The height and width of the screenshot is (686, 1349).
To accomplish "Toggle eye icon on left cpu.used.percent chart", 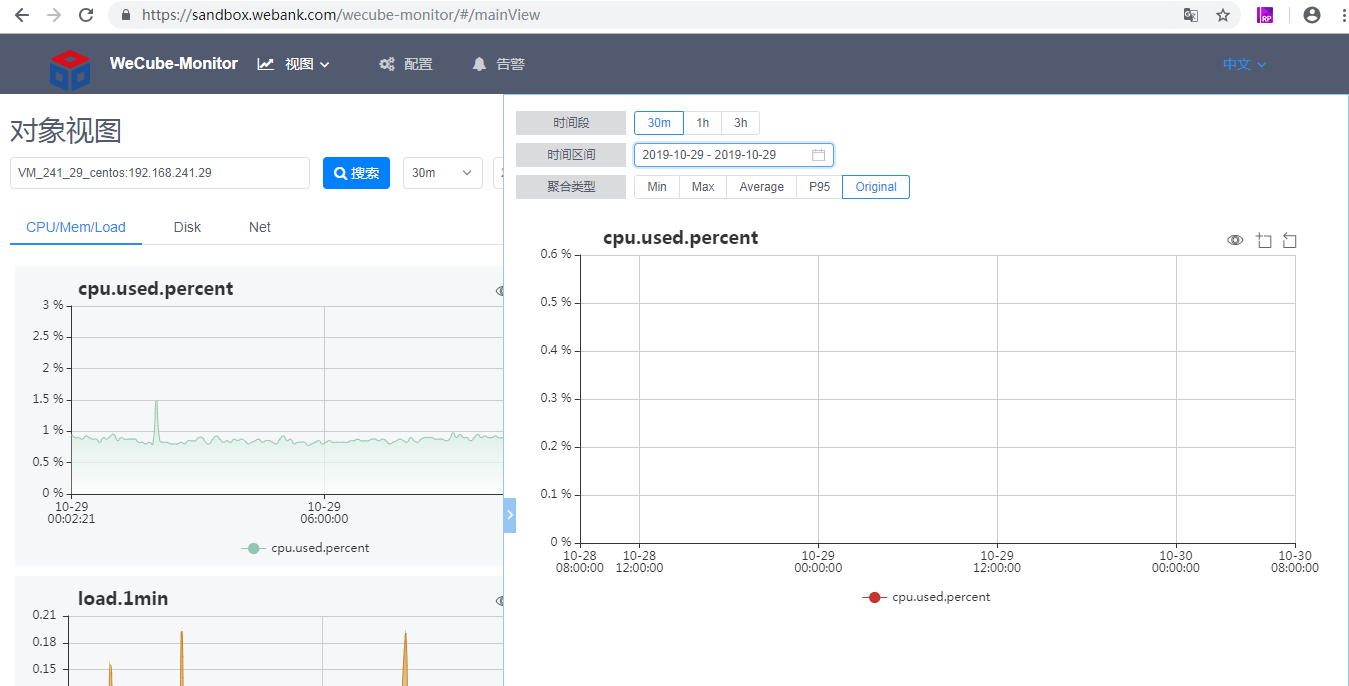I will click(x=499, y=291).
